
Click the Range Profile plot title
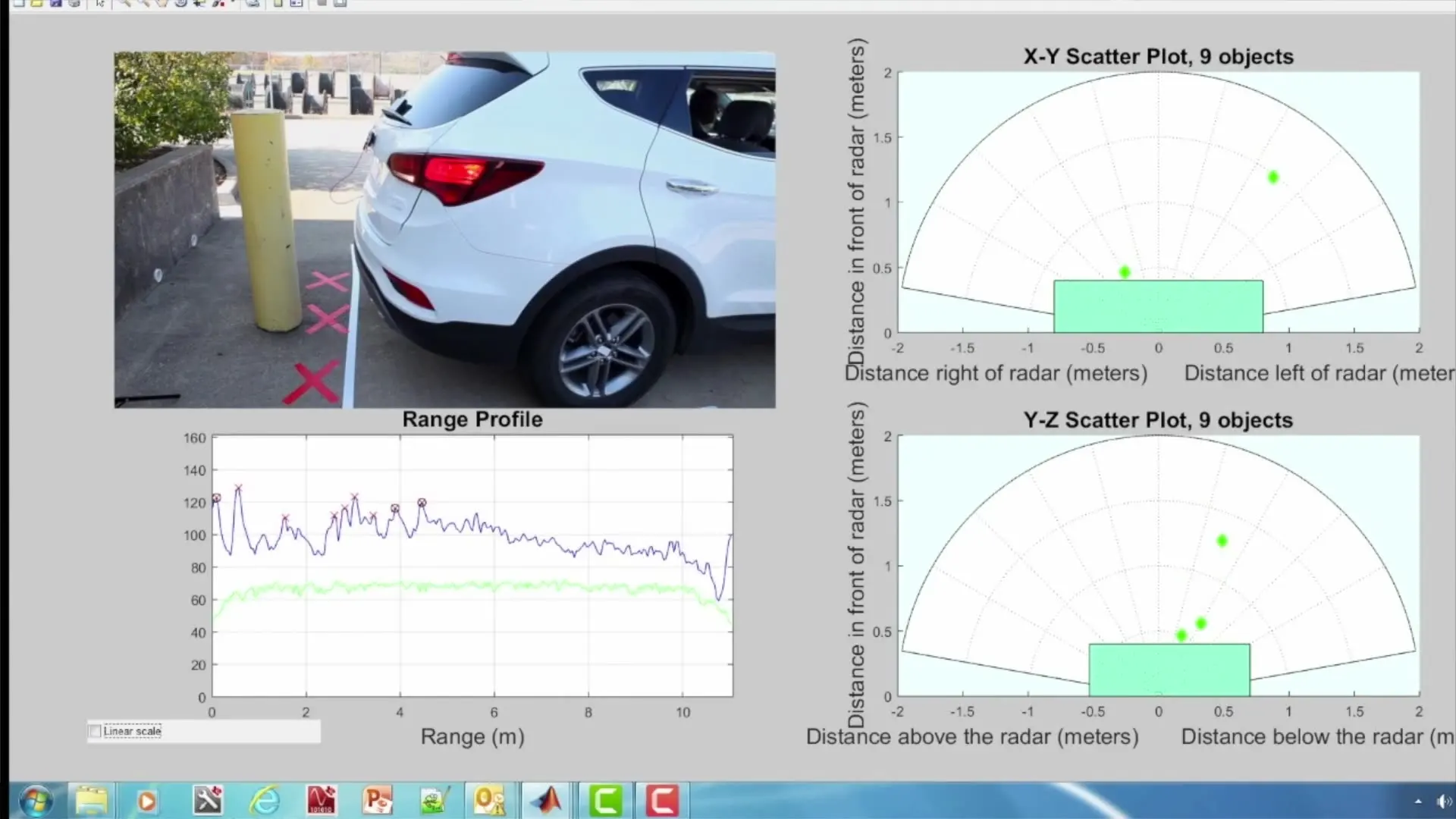pos(472,419)
